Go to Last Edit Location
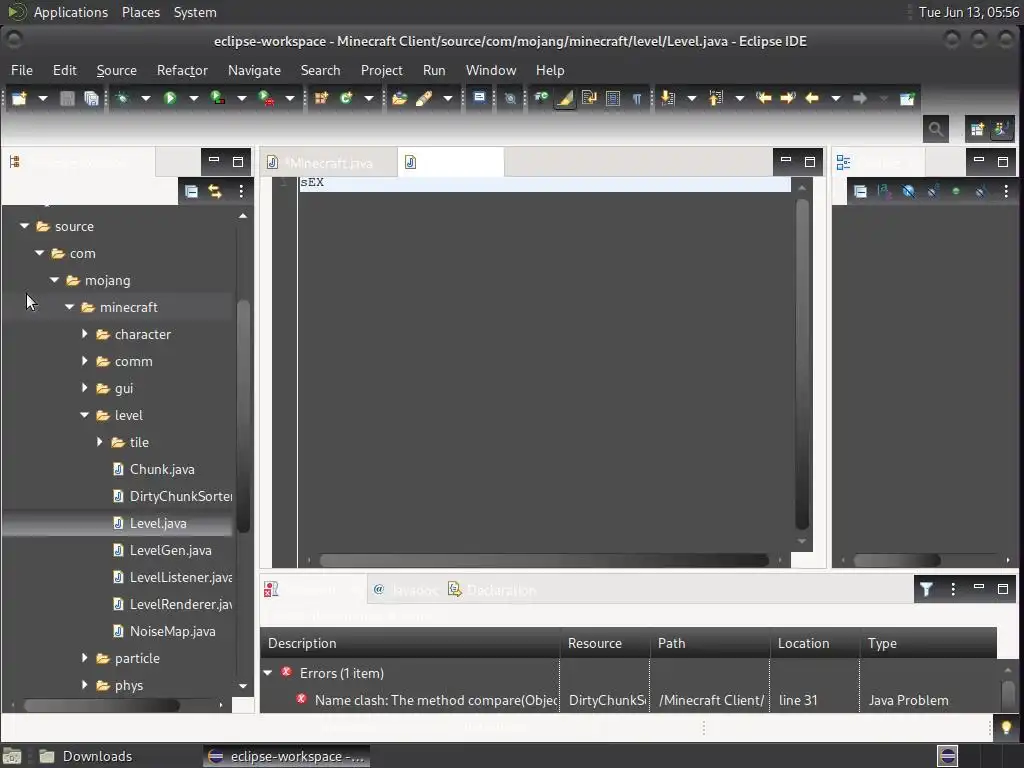 (763, 98)
